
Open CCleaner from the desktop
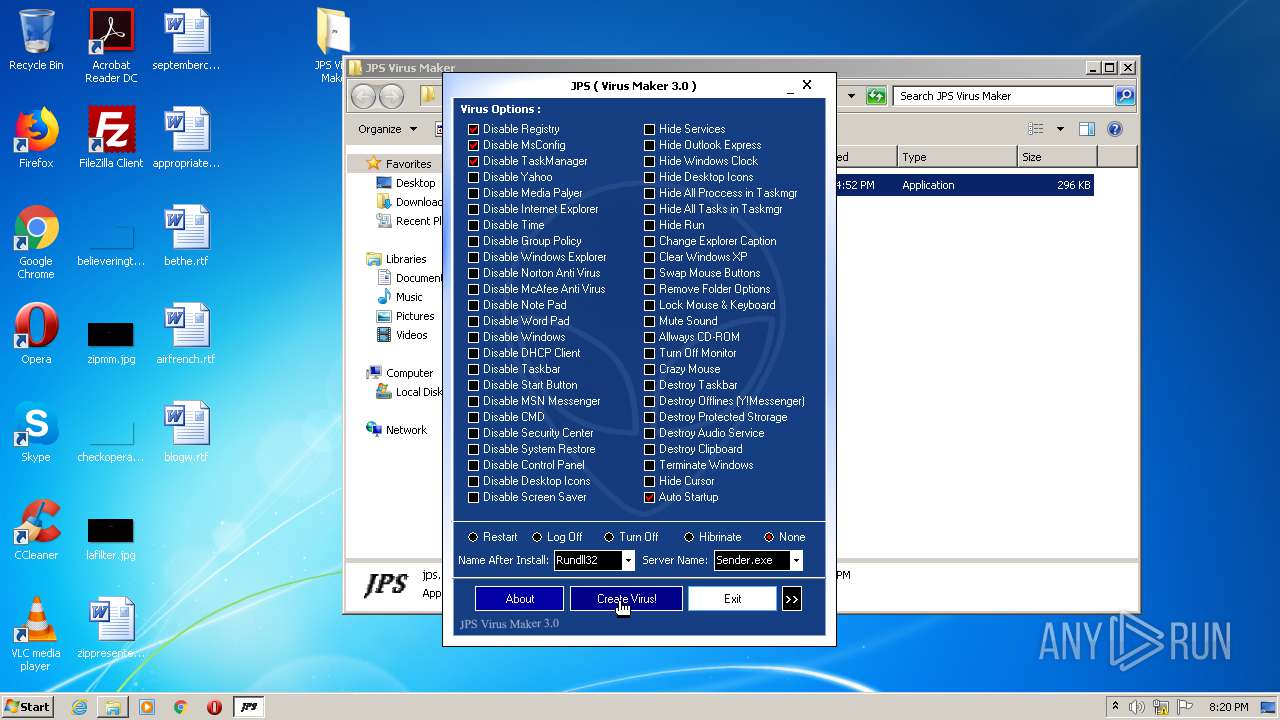tap(35, 522)
